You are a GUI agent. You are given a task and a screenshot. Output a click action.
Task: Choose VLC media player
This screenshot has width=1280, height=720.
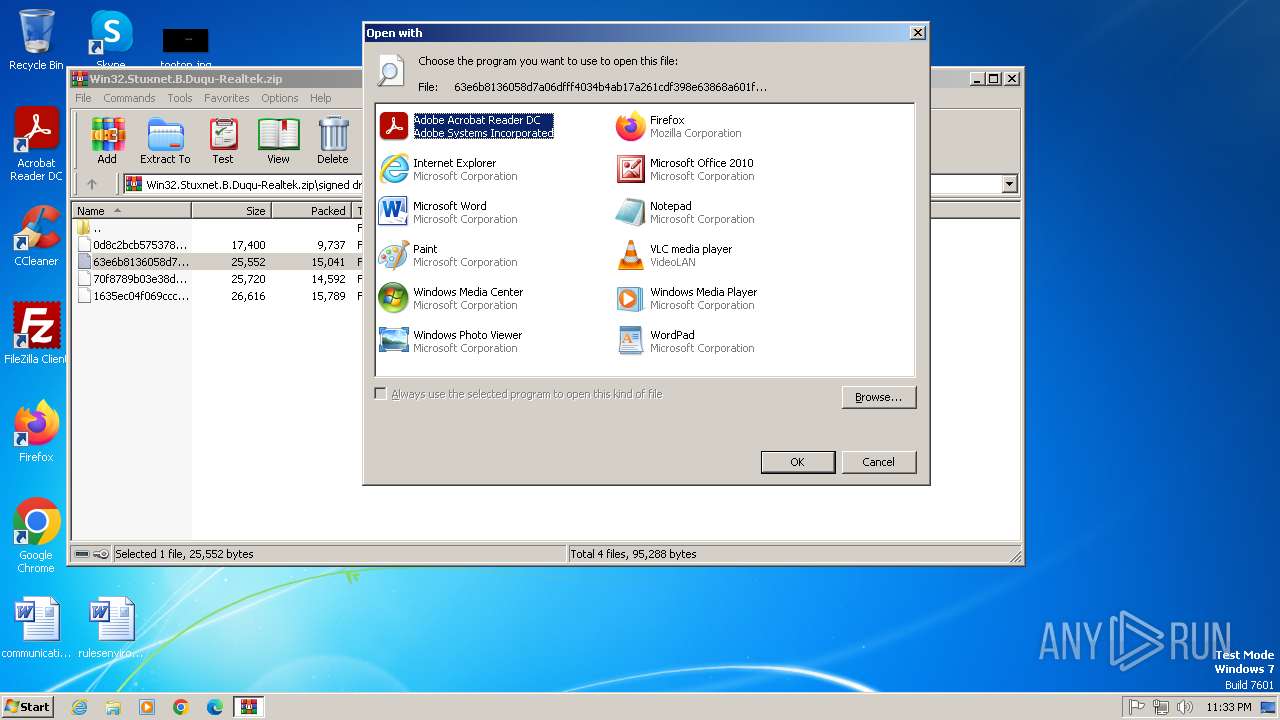[x=675, y=255]
